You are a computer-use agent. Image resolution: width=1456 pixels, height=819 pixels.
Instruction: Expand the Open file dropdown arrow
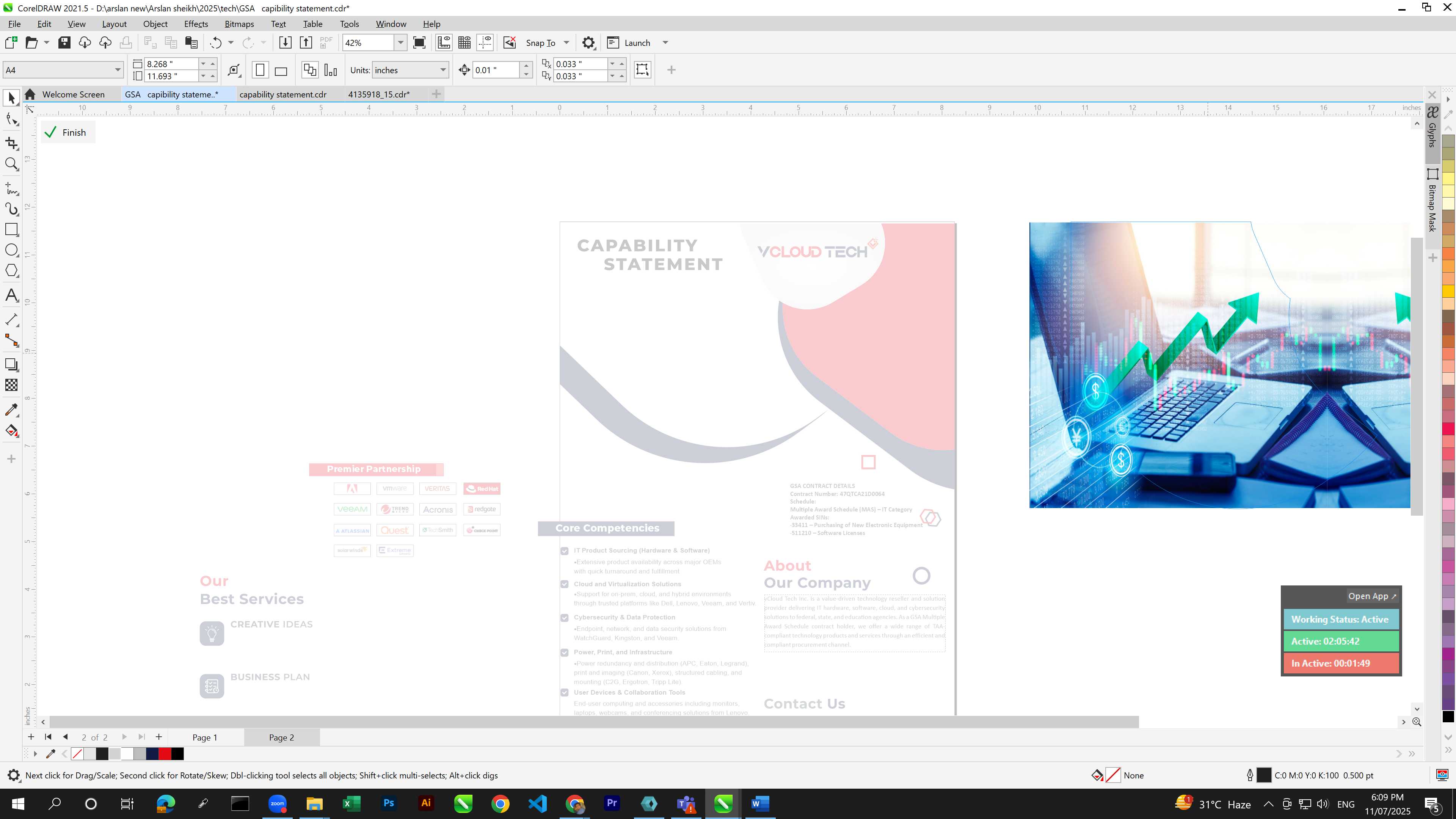(x=46, y=42)
